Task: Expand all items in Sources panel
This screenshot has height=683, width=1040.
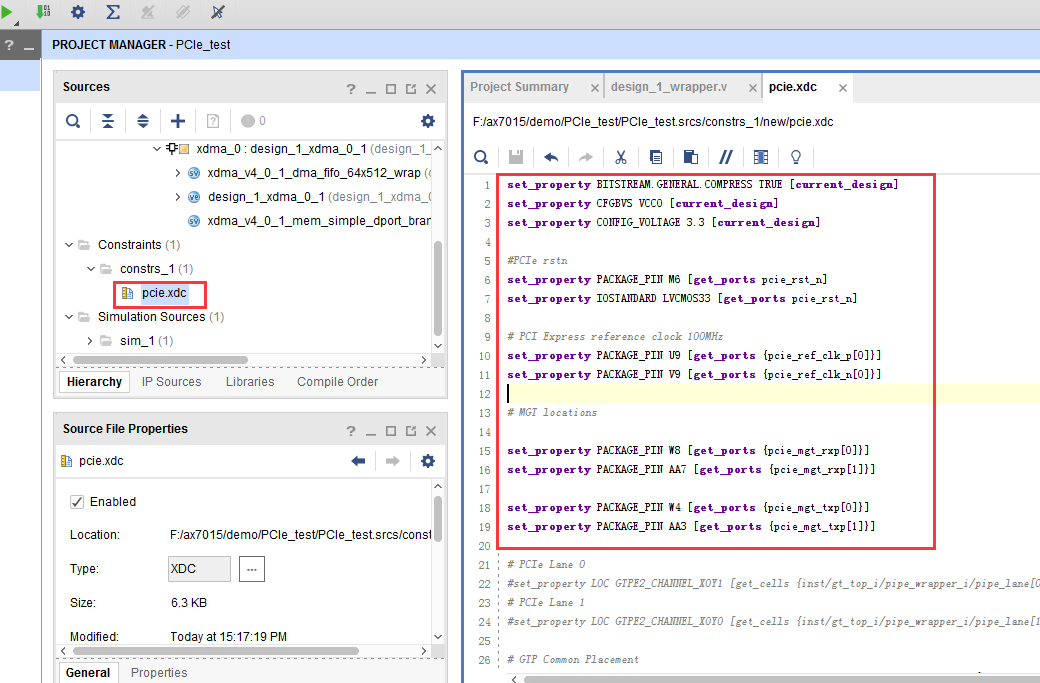Action: coord(143,121)
